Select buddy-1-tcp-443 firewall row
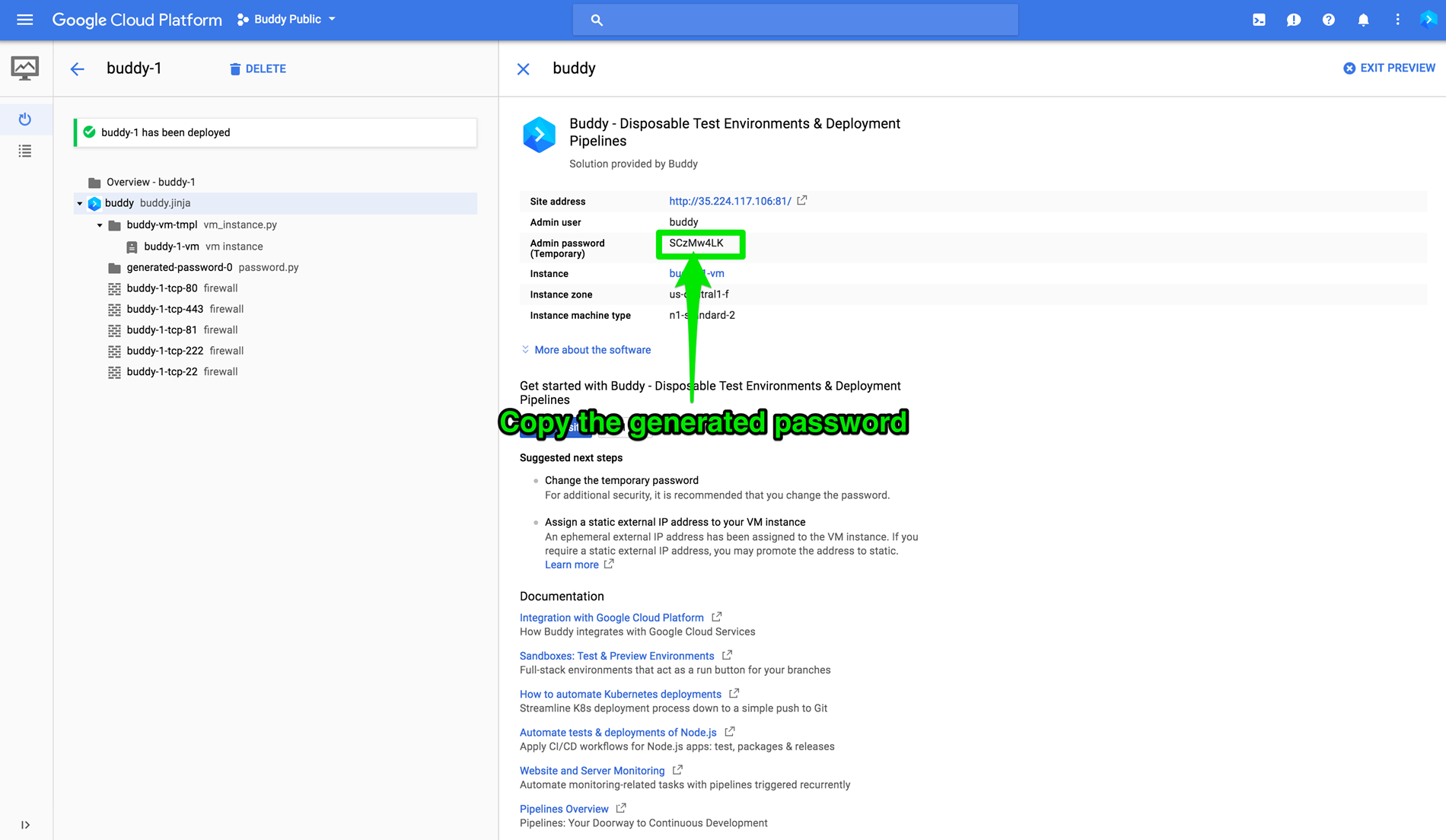 [x=185, y=309]
